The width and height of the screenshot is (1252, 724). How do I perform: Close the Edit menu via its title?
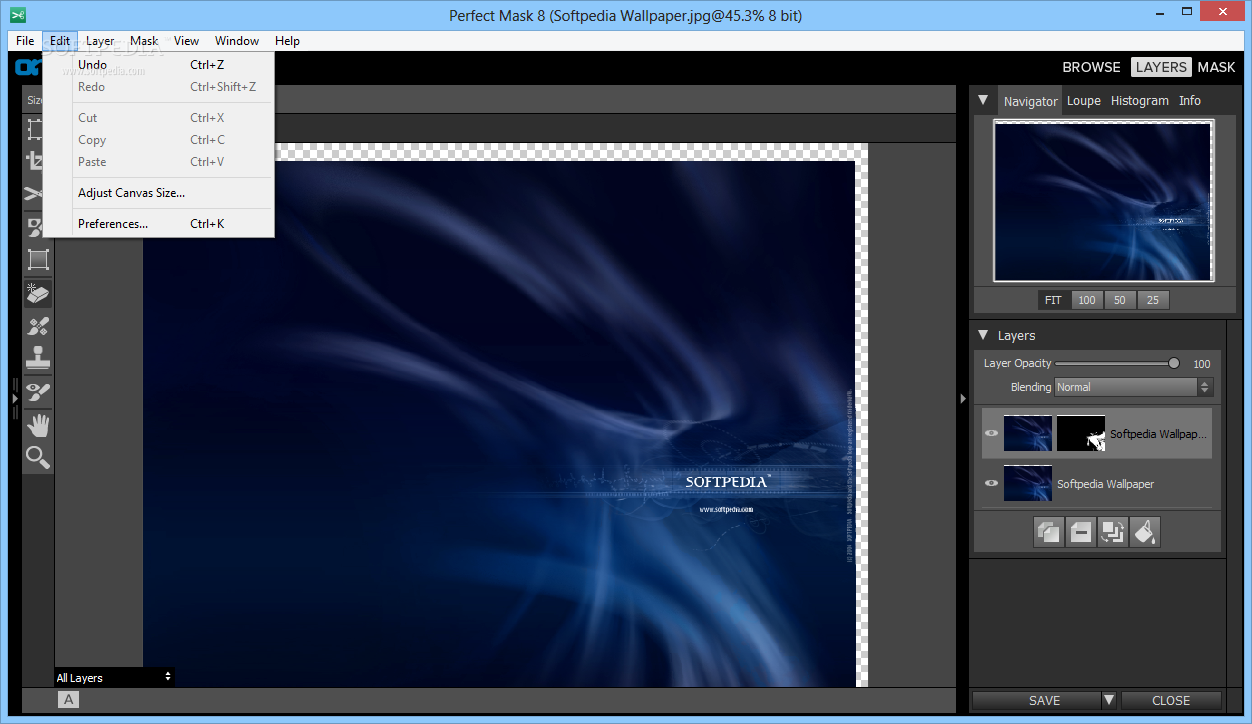60,41
